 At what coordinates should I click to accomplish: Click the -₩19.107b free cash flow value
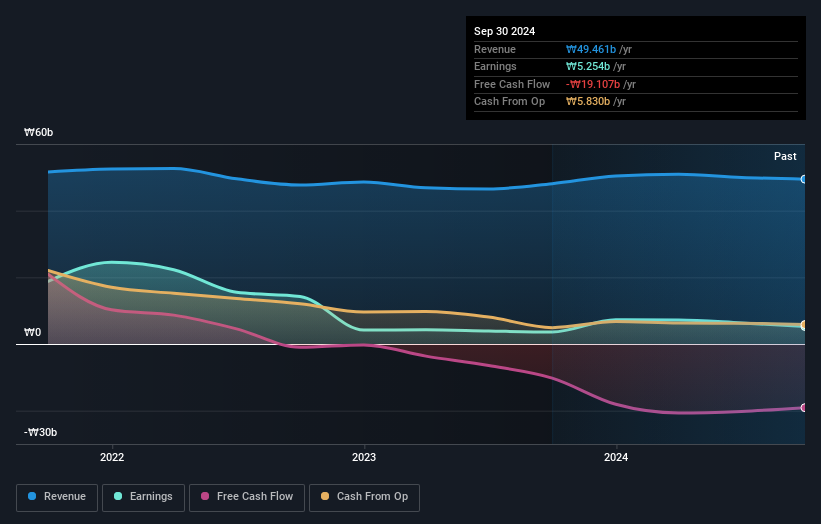click(593, 84)
